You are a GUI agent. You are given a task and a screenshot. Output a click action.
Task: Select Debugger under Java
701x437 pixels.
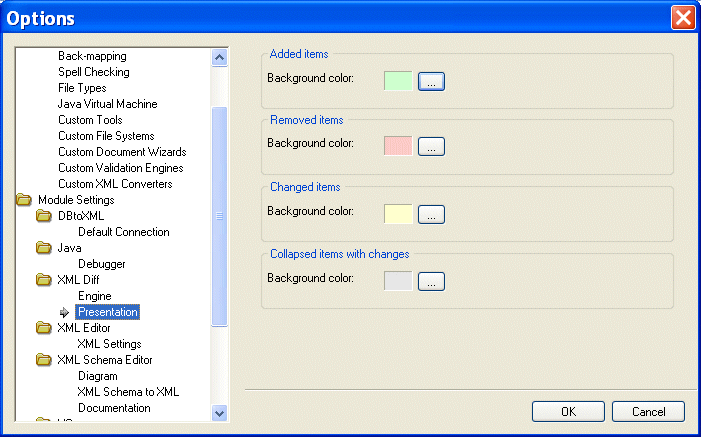click(x=101, y=264)
